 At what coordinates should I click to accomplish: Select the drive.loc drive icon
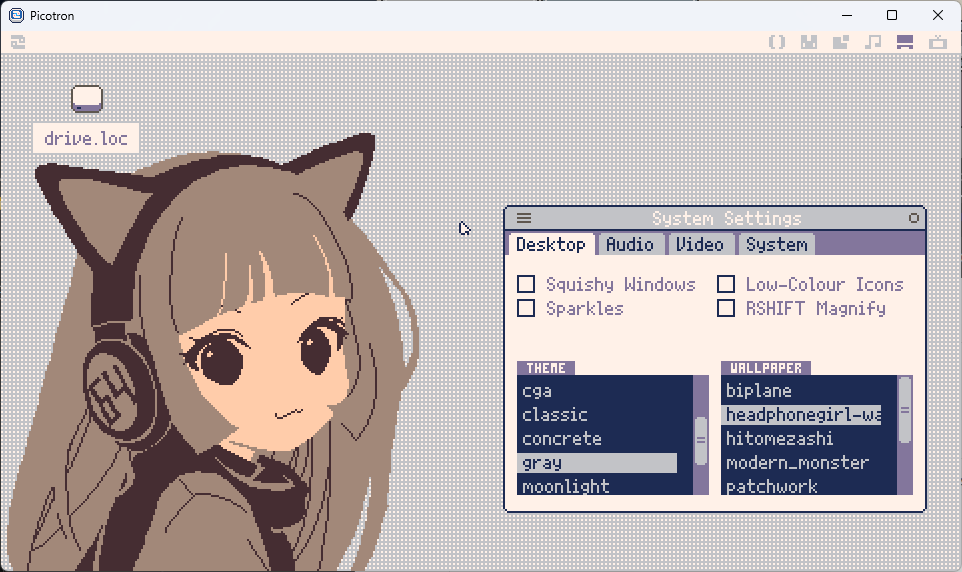pos(87,99)
